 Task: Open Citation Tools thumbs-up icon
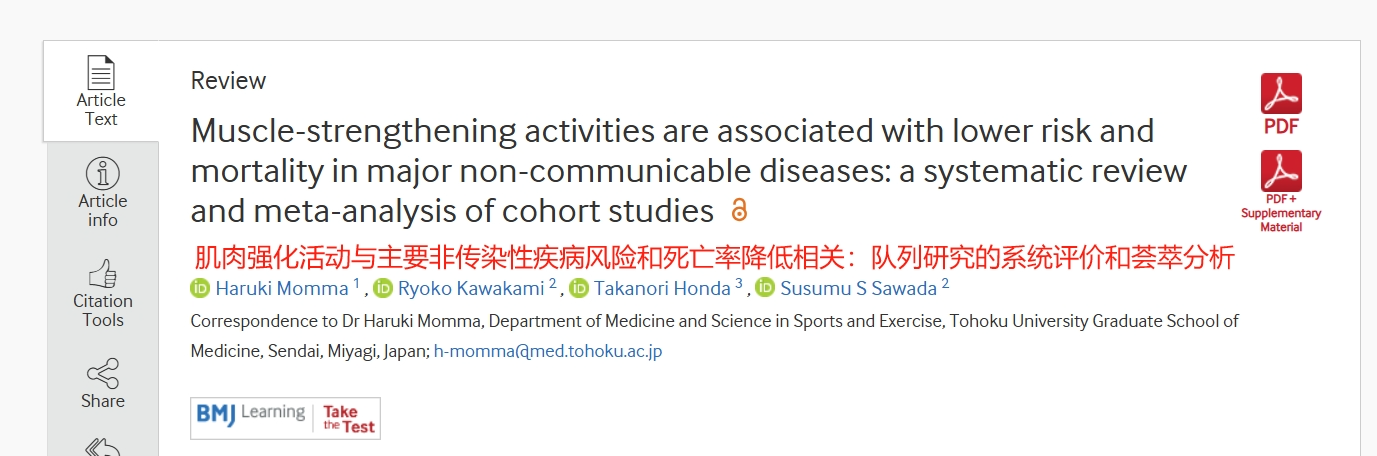point(102,273)
